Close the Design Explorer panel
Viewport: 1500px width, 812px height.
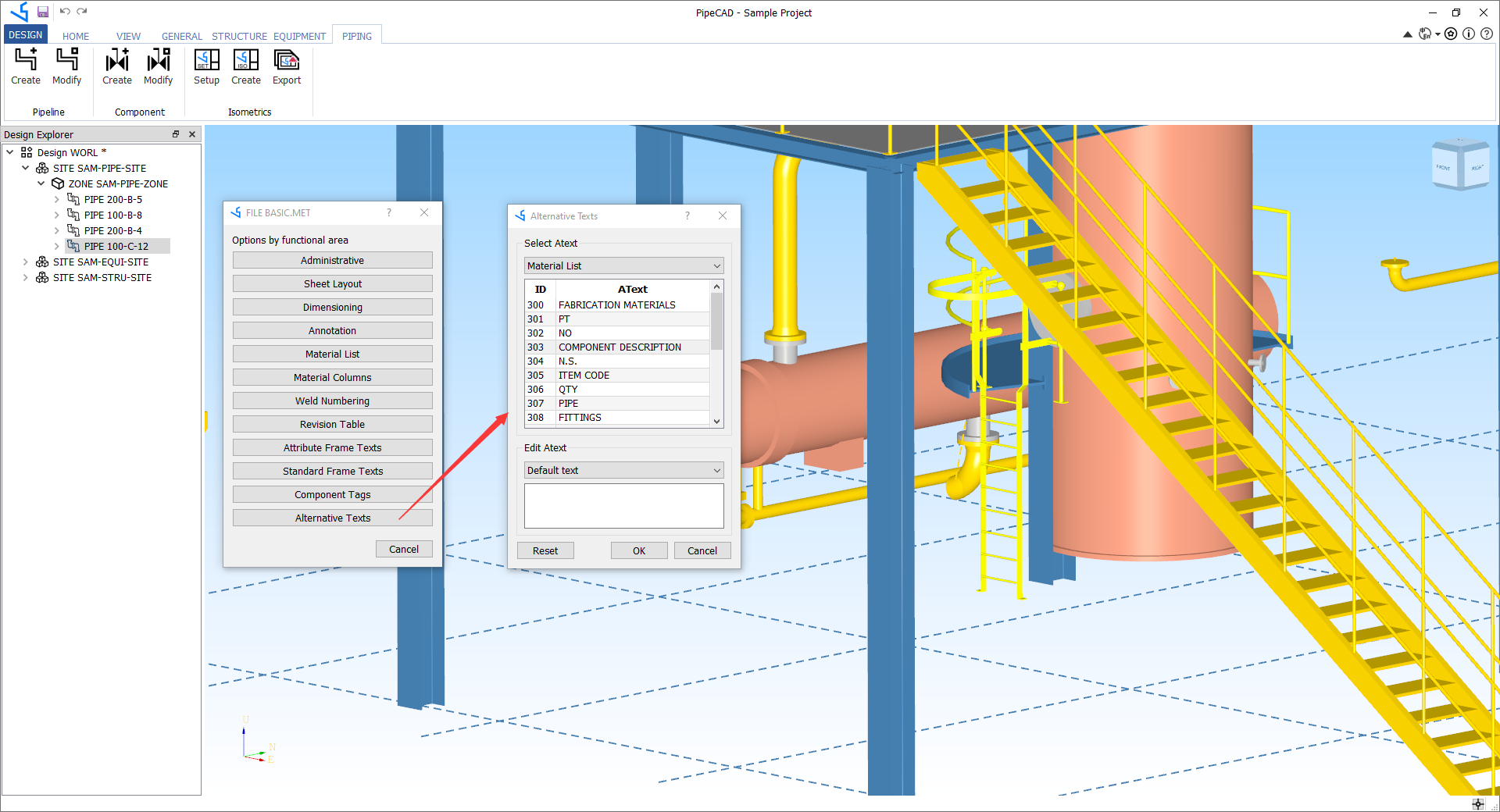tap(192, 134)
